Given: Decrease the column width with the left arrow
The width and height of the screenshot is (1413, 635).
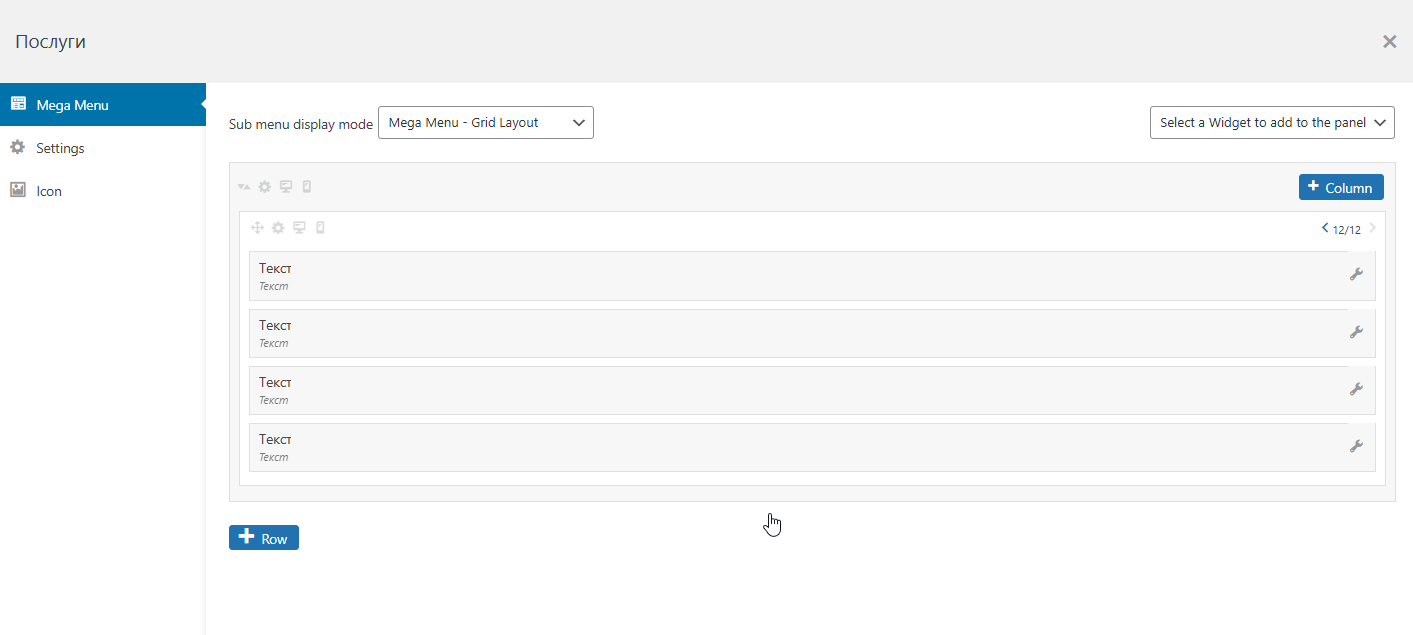Looking at the screenshot, I should click(x=1326, y=228).
